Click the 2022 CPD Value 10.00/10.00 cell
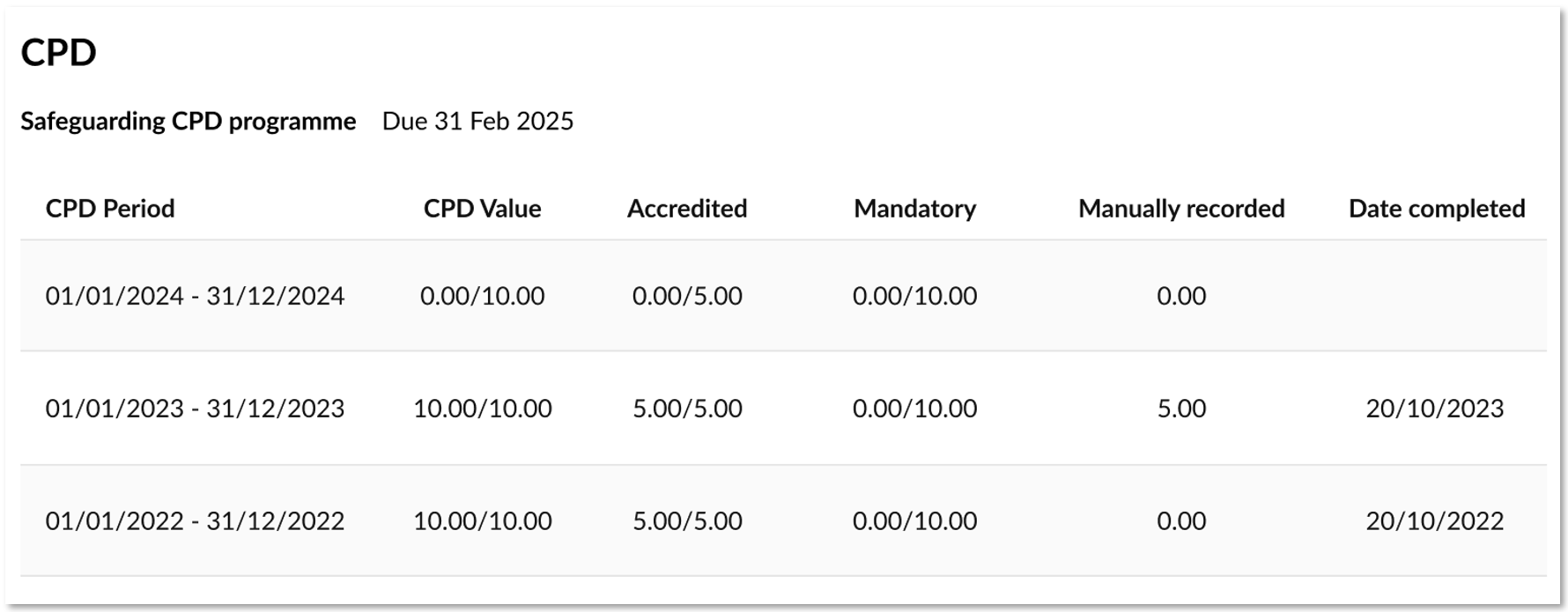 pyautogui.click(x=483, y=520)
